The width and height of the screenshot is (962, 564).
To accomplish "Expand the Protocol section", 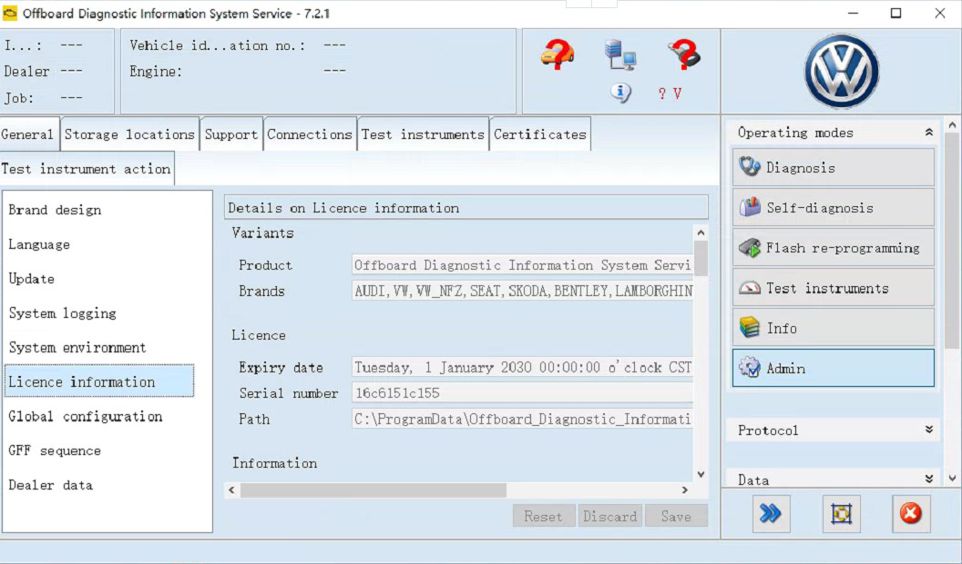I will point(929,430).
